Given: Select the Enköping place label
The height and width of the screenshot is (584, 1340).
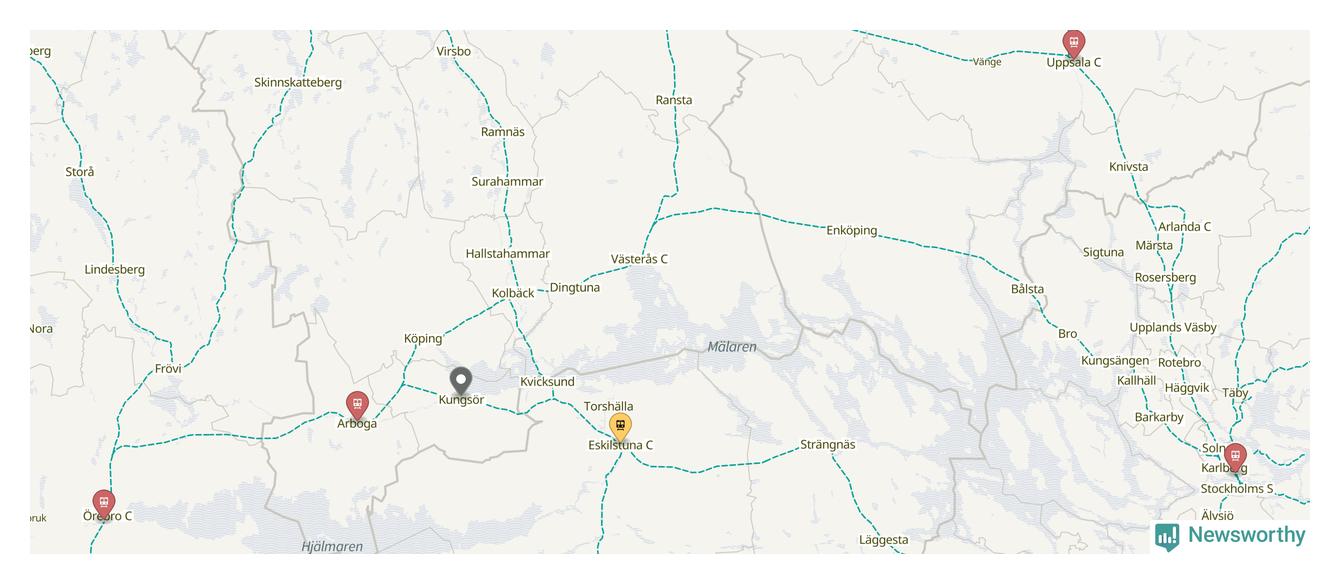Looking at the screenshot, I should (x=852, y=230).
